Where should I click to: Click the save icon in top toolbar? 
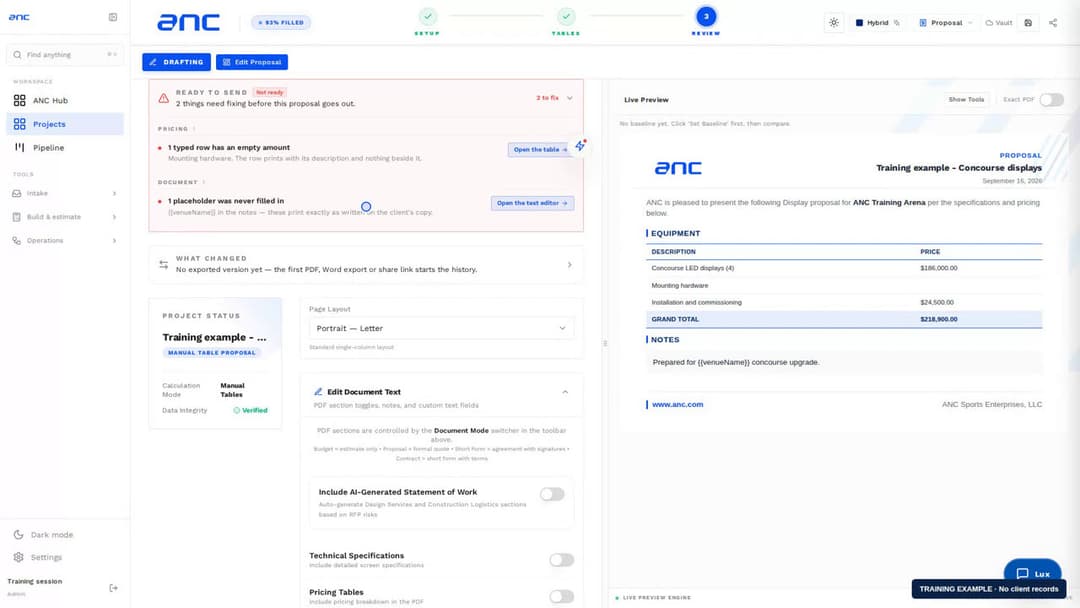(x=1028, y=23)
